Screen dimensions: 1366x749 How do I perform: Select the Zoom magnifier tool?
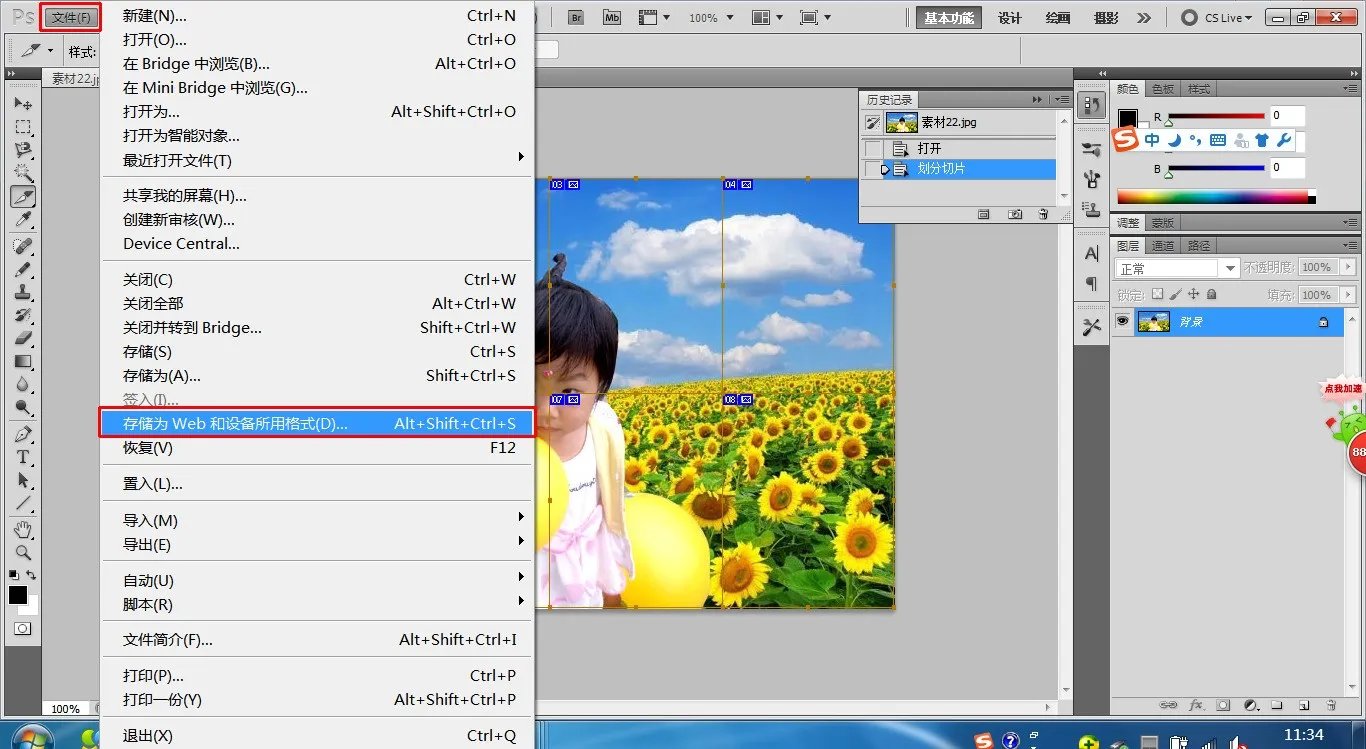point(23,552)
